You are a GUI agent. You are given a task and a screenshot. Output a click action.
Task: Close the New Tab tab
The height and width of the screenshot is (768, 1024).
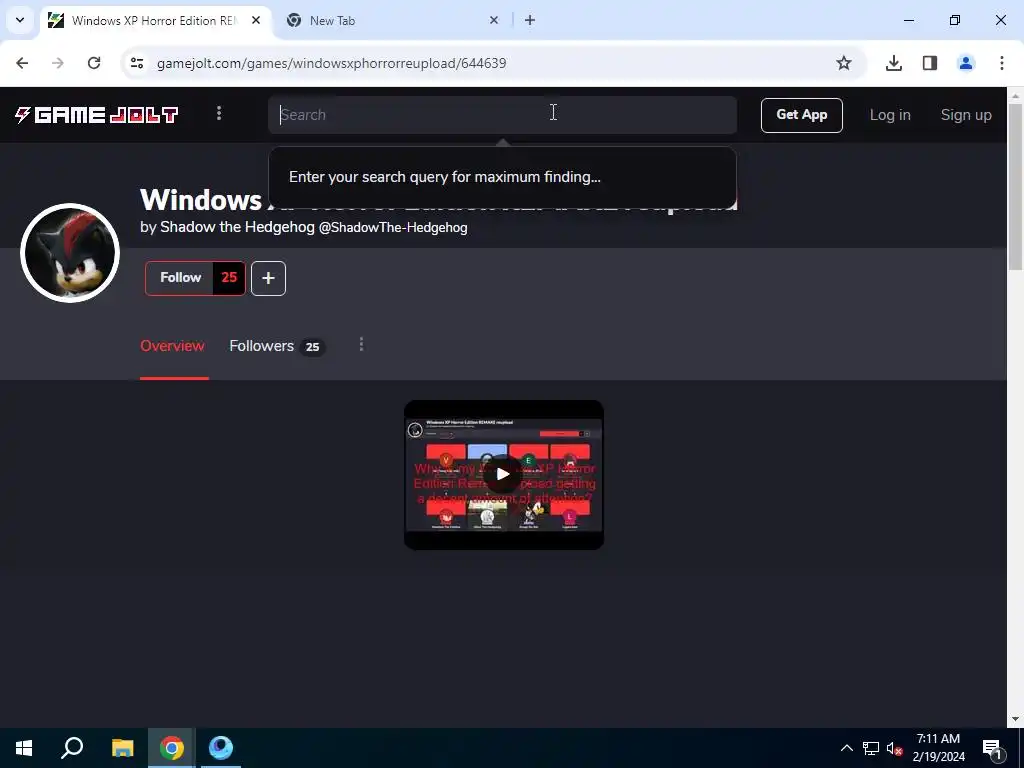(494, 20)
